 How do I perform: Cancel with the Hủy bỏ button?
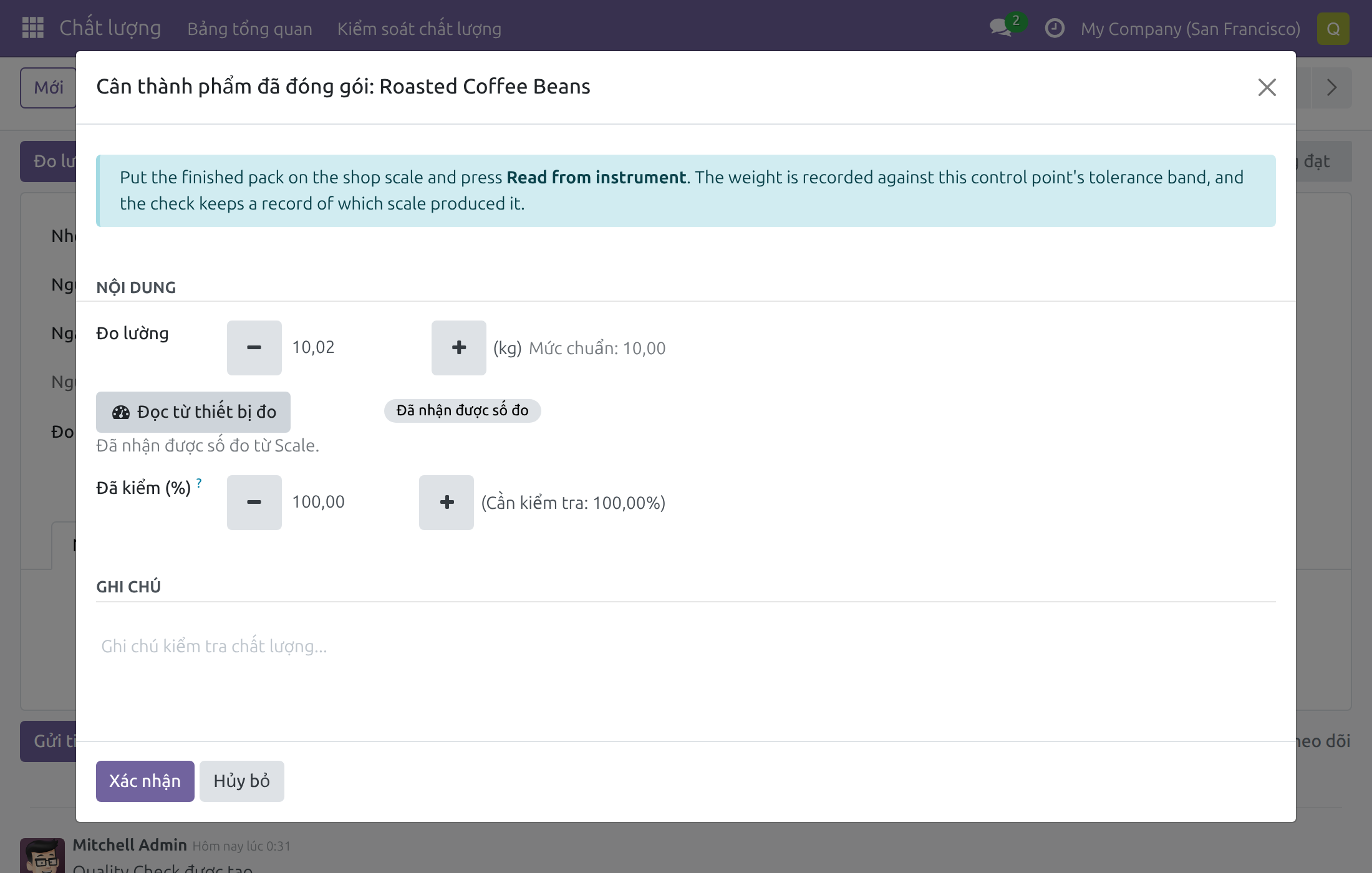[x=242, y=781]
